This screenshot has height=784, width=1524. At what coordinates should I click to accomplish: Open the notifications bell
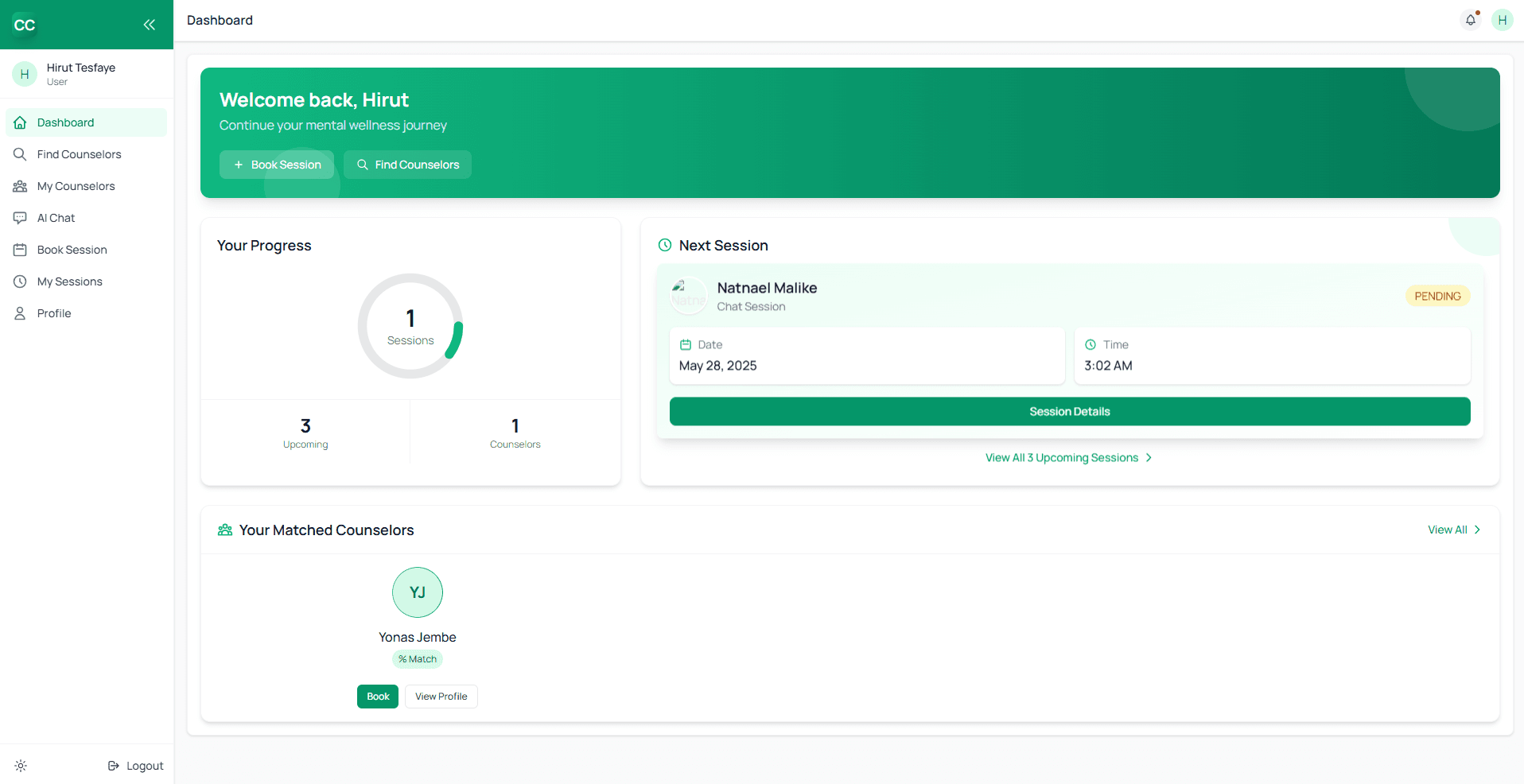[1470, 20]
